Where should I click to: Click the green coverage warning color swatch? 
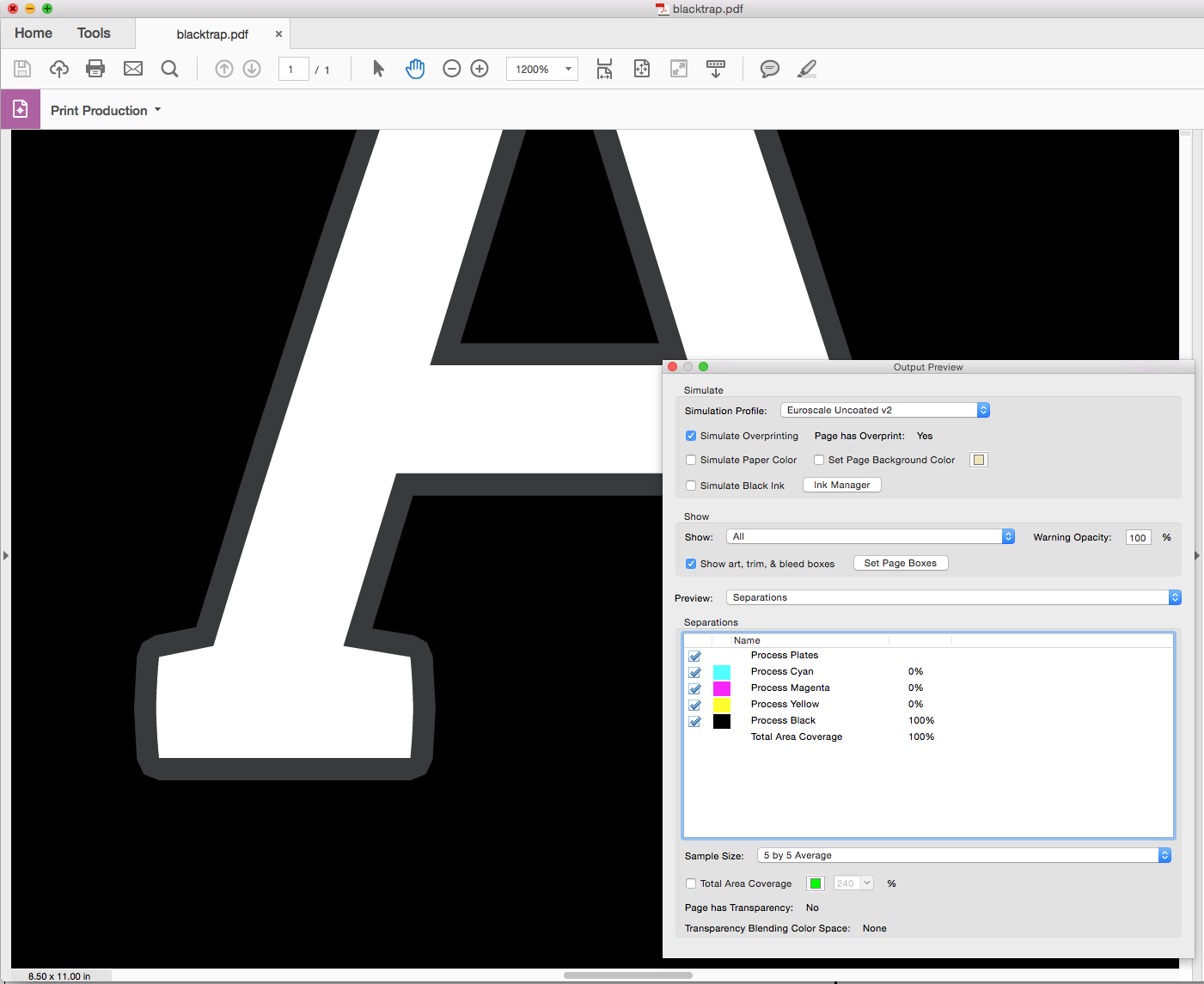pos(816,883)
